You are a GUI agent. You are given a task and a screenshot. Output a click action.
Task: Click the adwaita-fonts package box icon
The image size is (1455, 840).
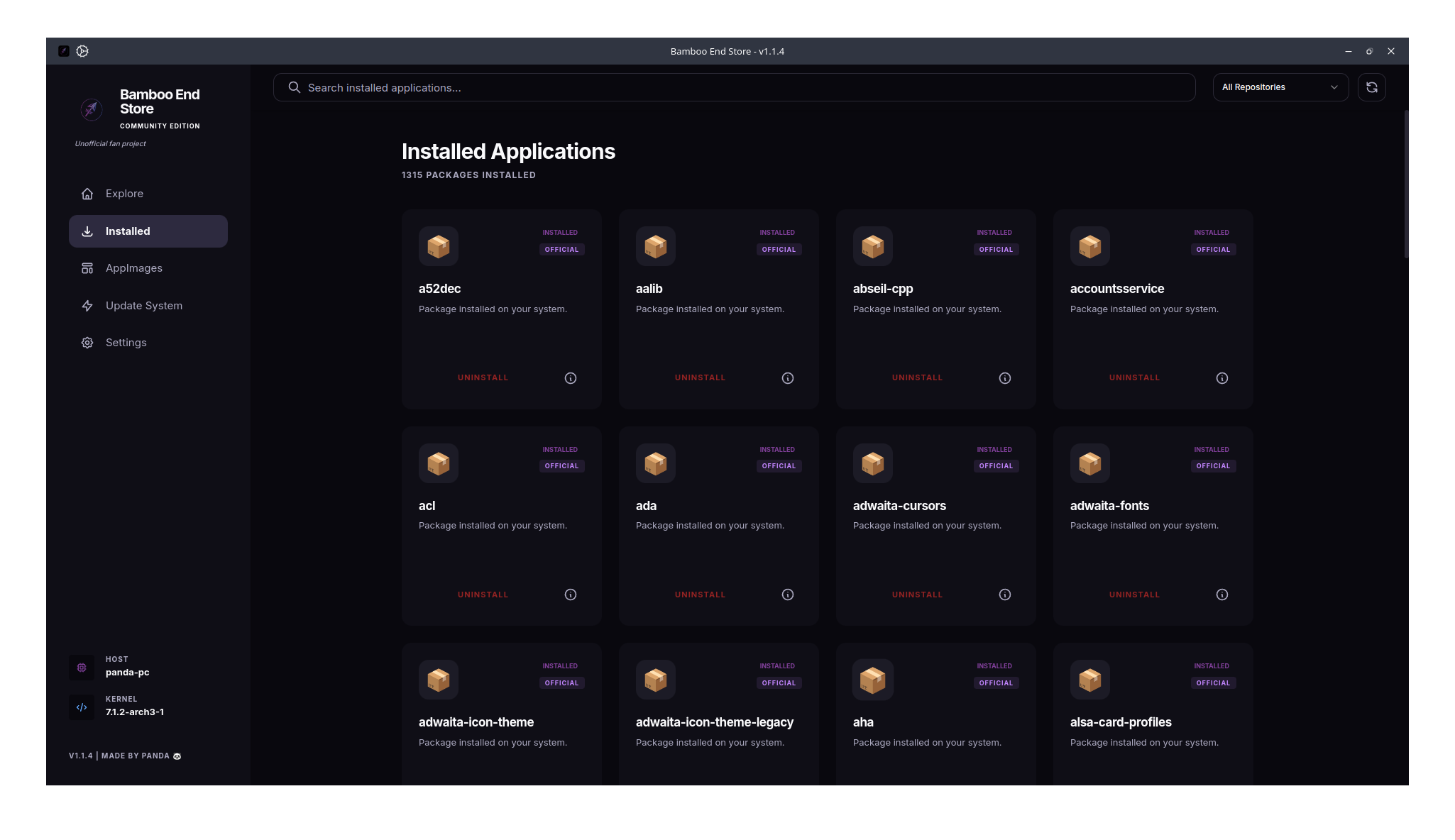pyautogui.click(x=1090, y=463)
